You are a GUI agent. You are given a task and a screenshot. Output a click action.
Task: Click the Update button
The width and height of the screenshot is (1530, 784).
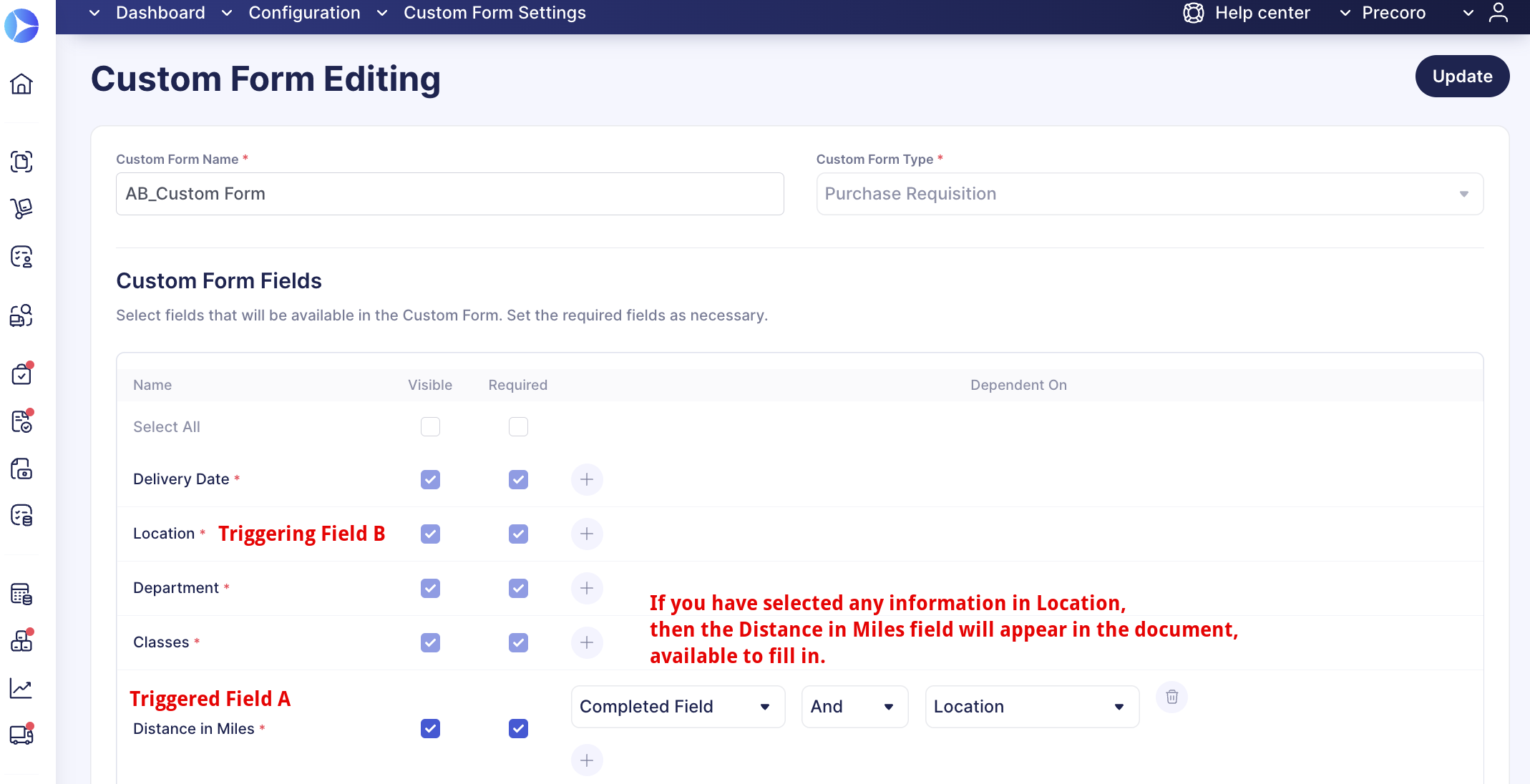click(x=1462, y=76)
